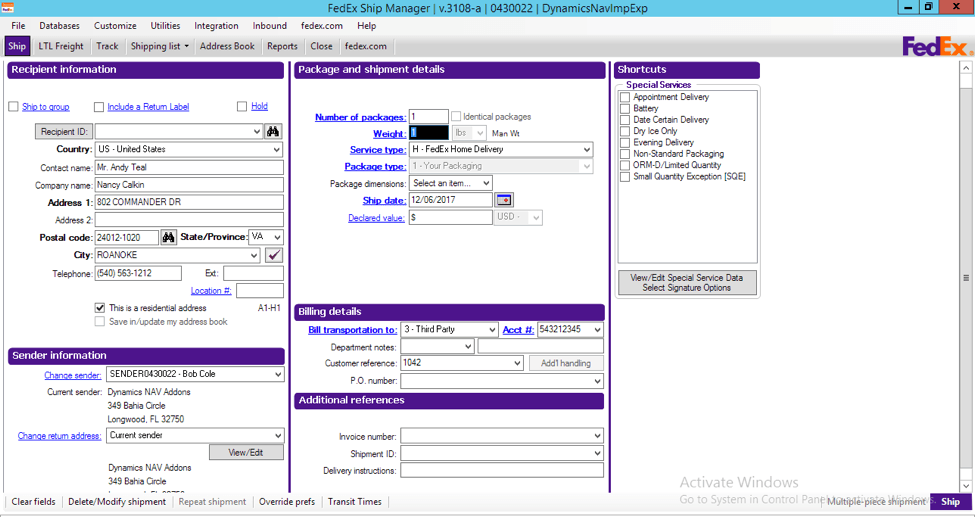Screen dimensions: 975x517
Task: Switch to the Track tab
Action: coord(107,46)
